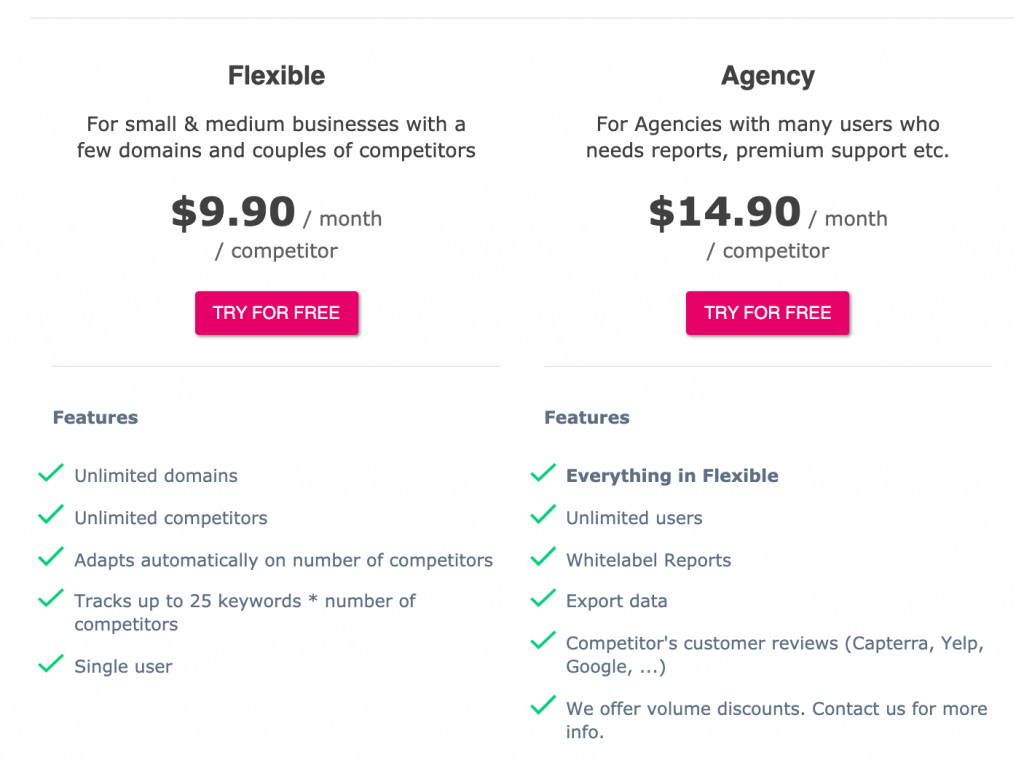The image size is (1024, 763).
Task: Click checkmark beside Competitor's customer reviews
Action: click(x=543, y=640)
